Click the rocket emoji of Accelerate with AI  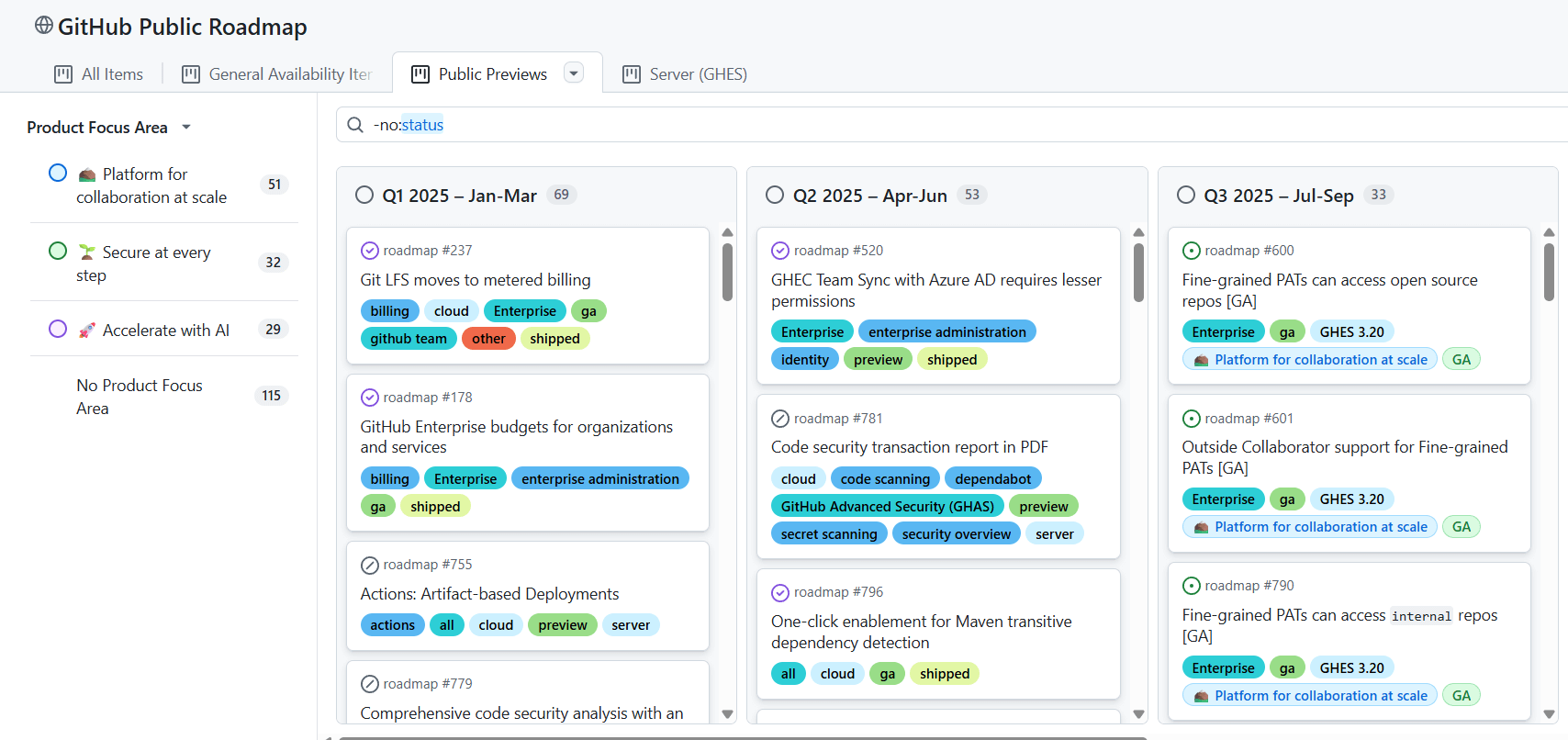(87, 331)
